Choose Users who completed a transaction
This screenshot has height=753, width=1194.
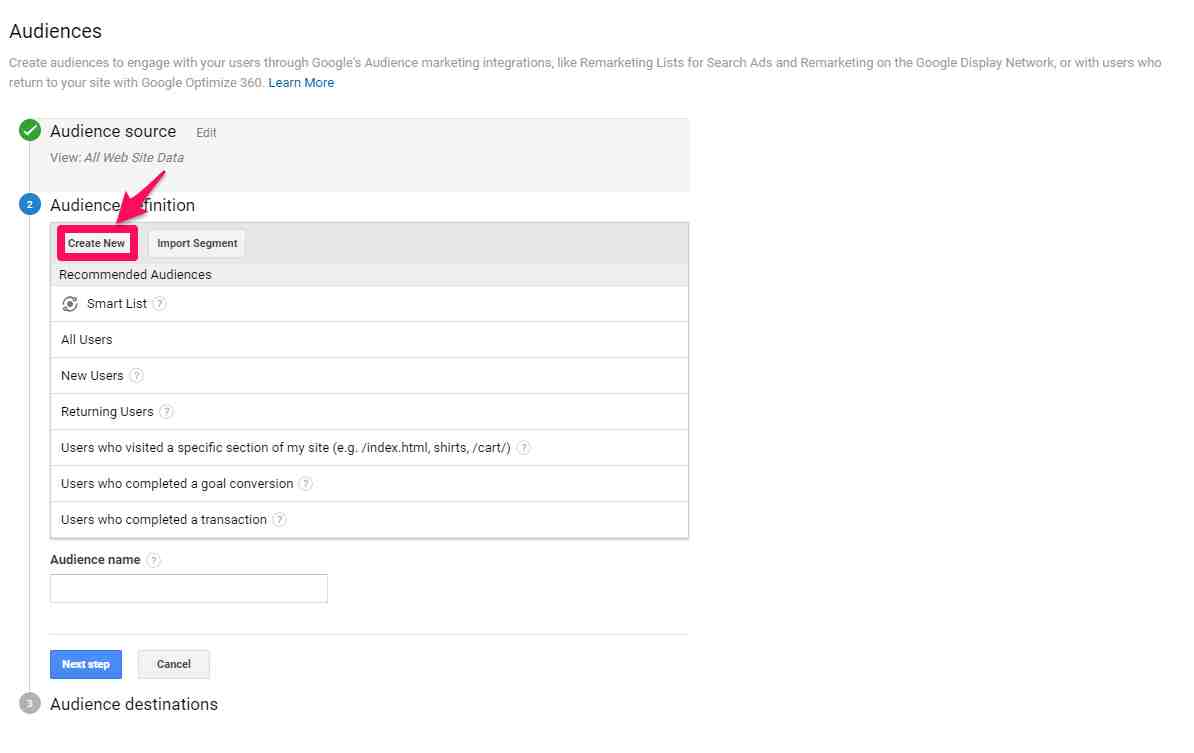(x=164, y=520)
